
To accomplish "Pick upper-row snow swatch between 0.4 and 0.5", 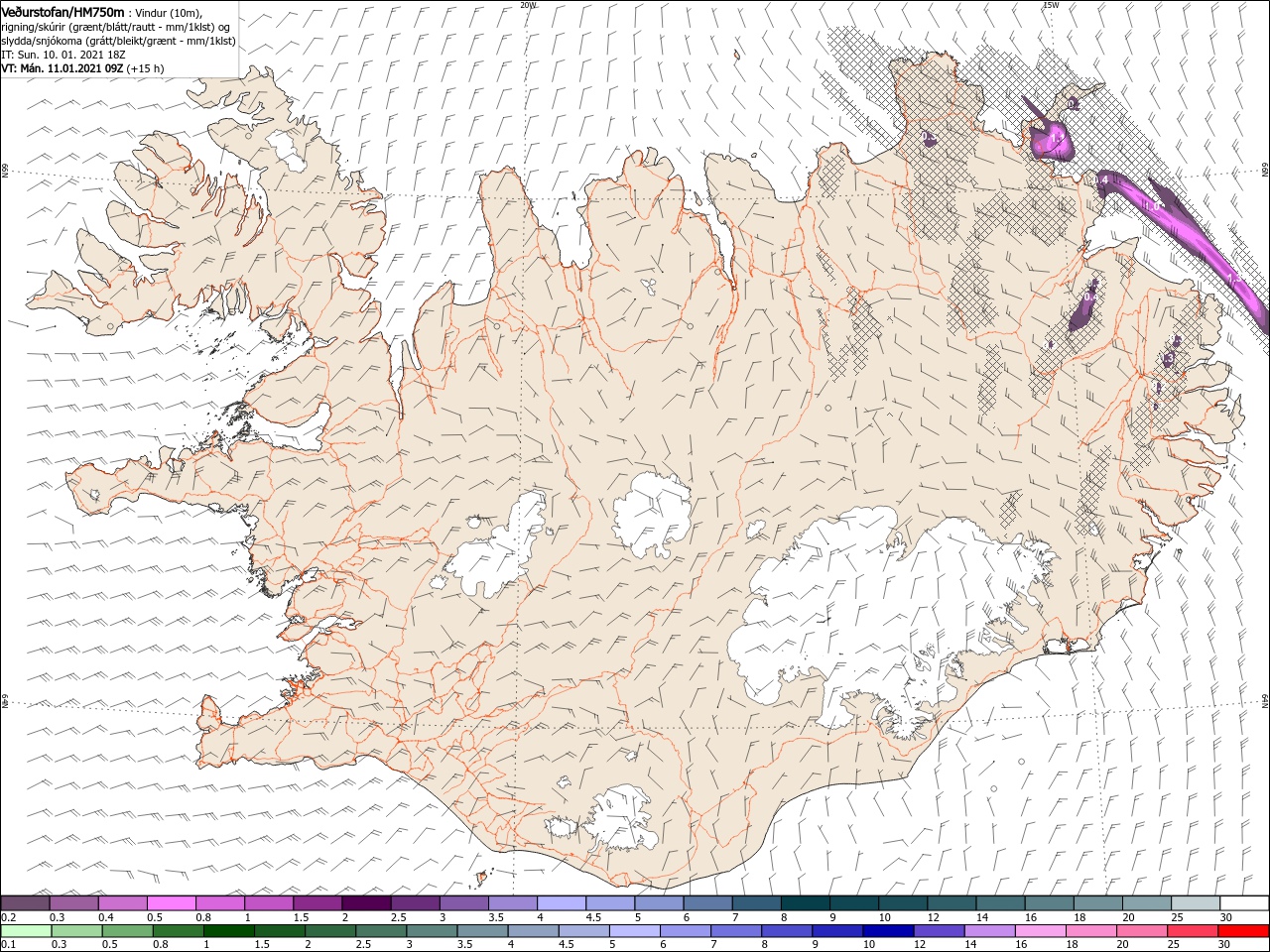I will [x=122, y=903].
